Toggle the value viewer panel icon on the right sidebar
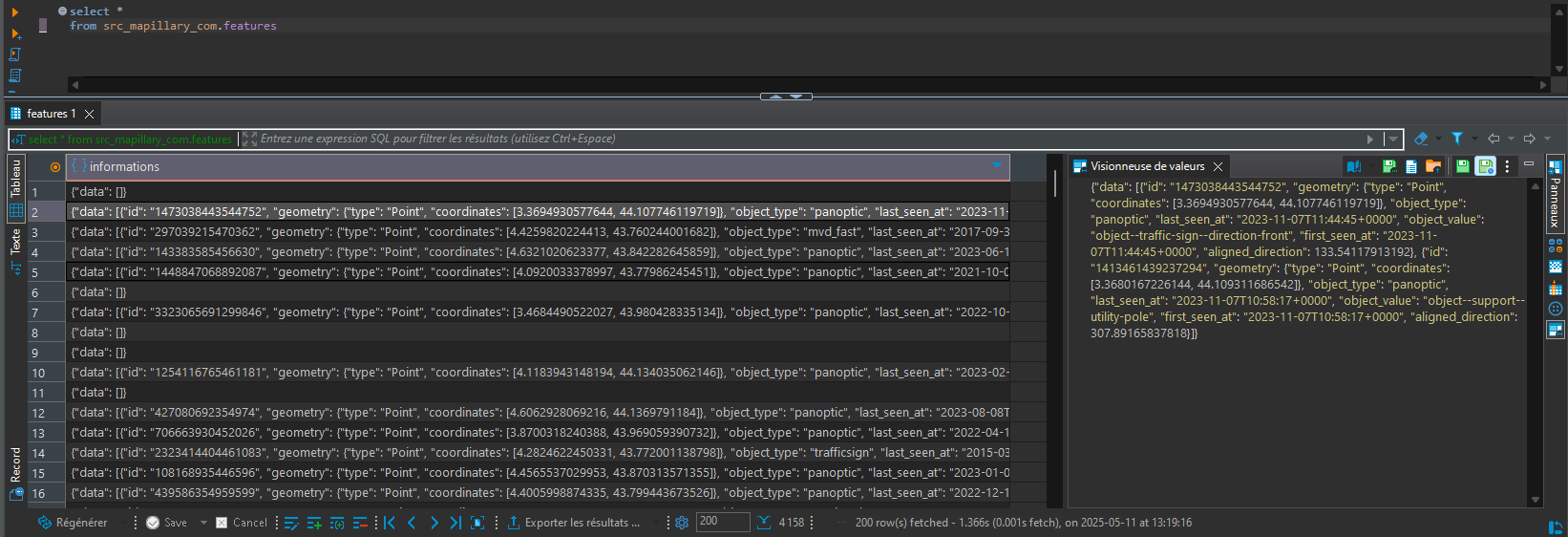1568x537 pixels. (1556, 330)
